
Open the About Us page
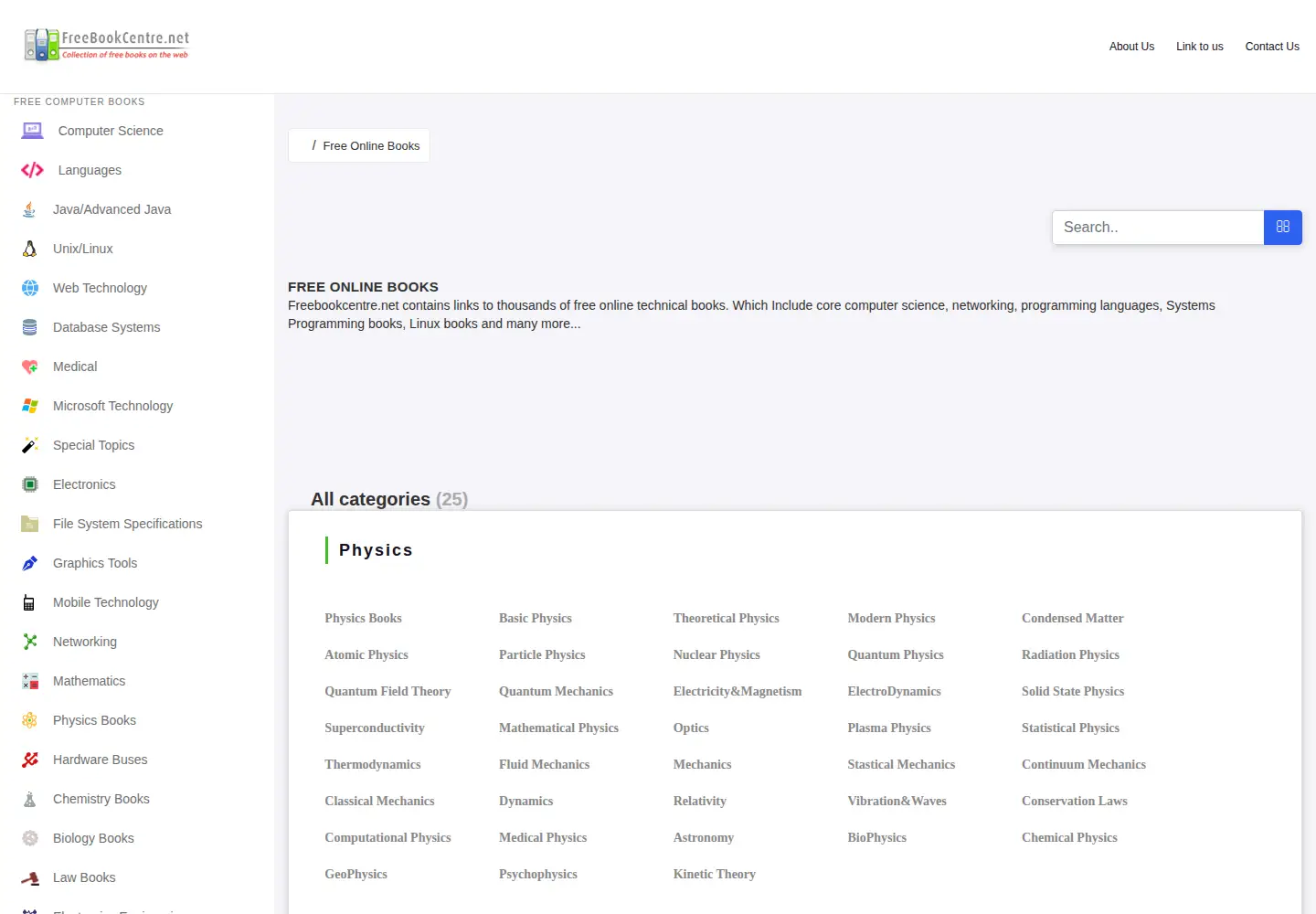tap(1131, 47)
